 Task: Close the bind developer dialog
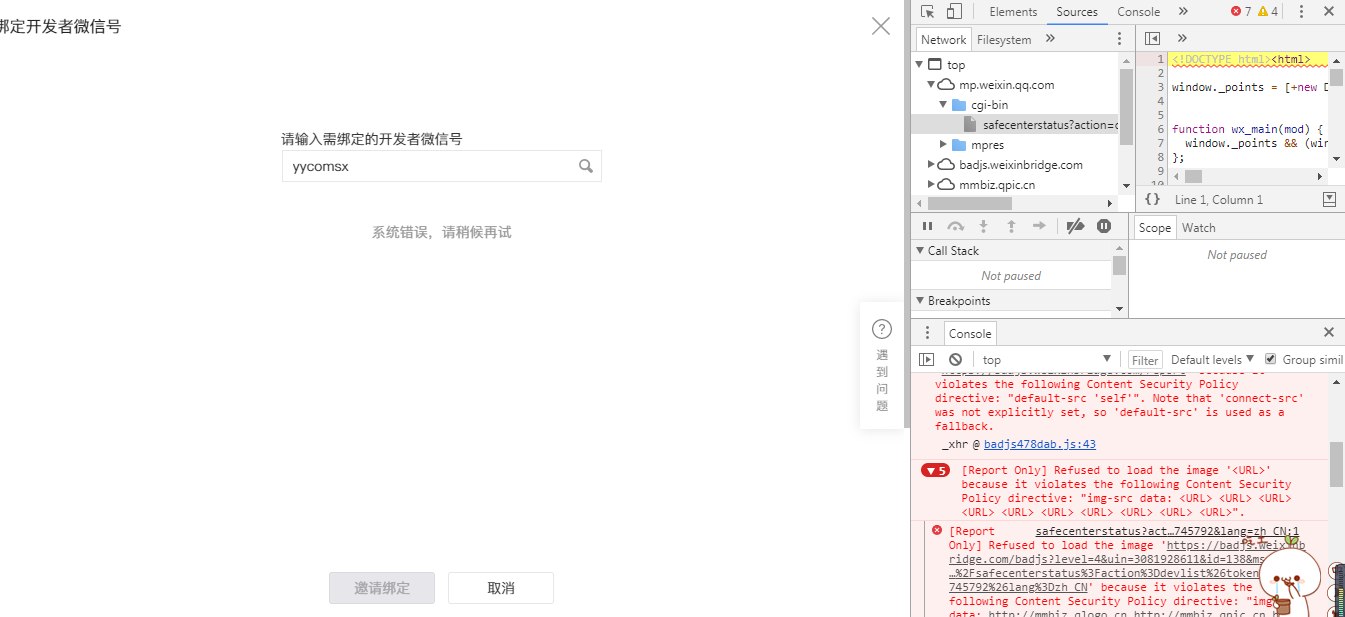coord(881,26)
